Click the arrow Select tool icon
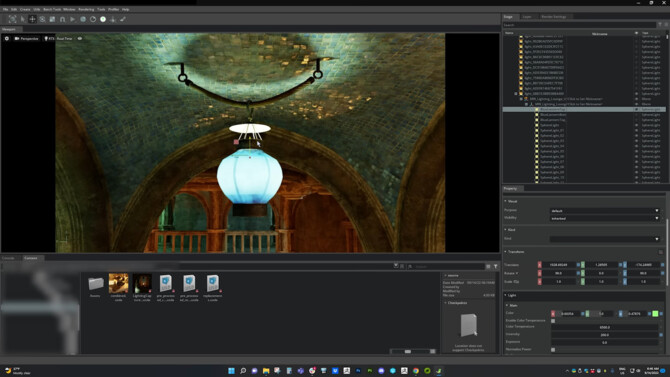Viewport: 670px width, 377px height. 23,19
